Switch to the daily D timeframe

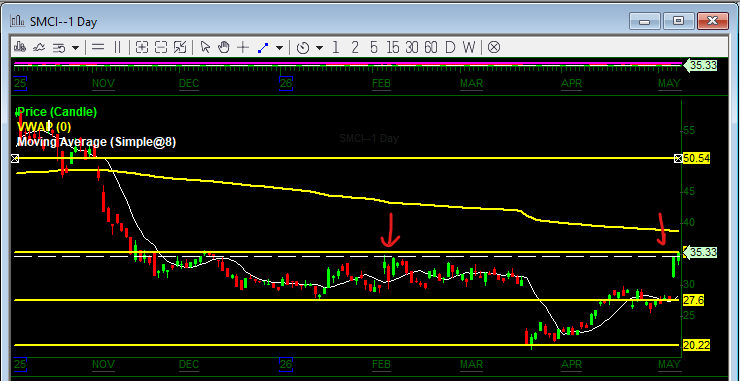[450, 47]
